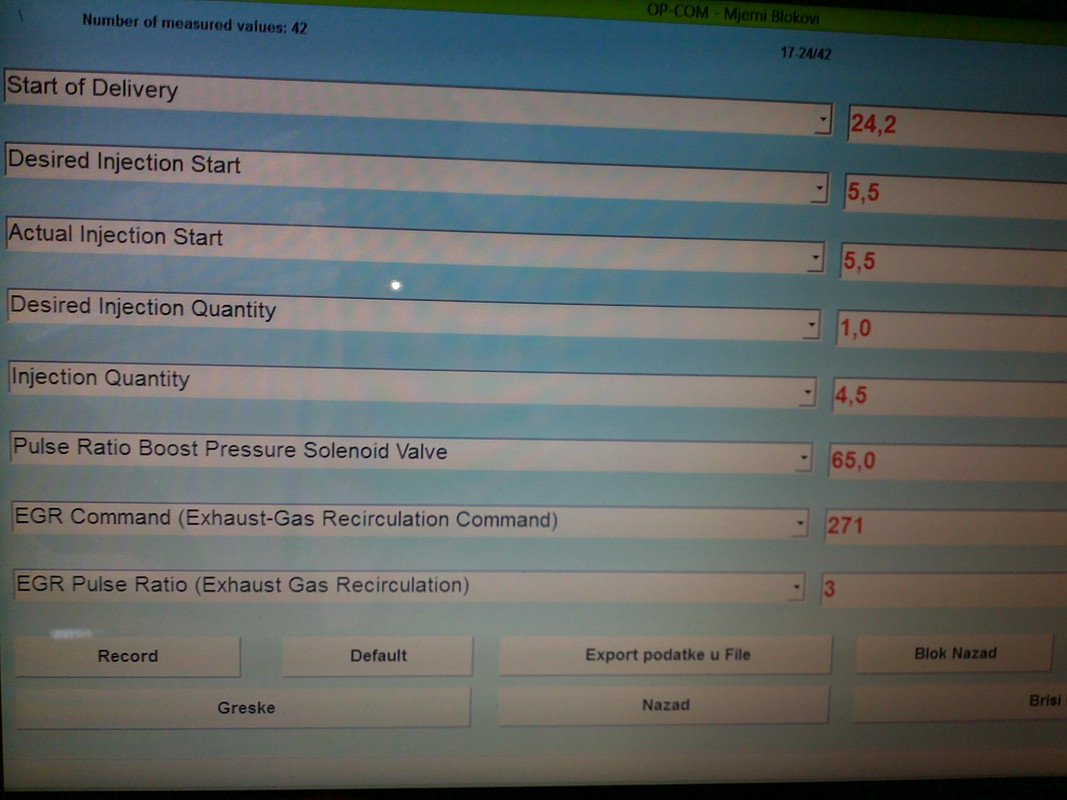This screenshot has width=1067, height=800.
Task: Open the Start of Delivery dropdown arrow
Action: [x=823, y=119]
